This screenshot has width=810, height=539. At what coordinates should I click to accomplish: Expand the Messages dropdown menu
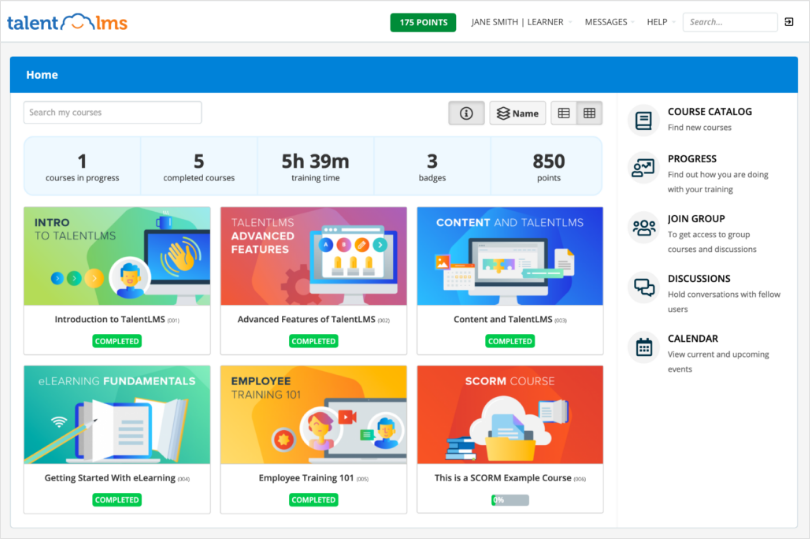point(608,22)
